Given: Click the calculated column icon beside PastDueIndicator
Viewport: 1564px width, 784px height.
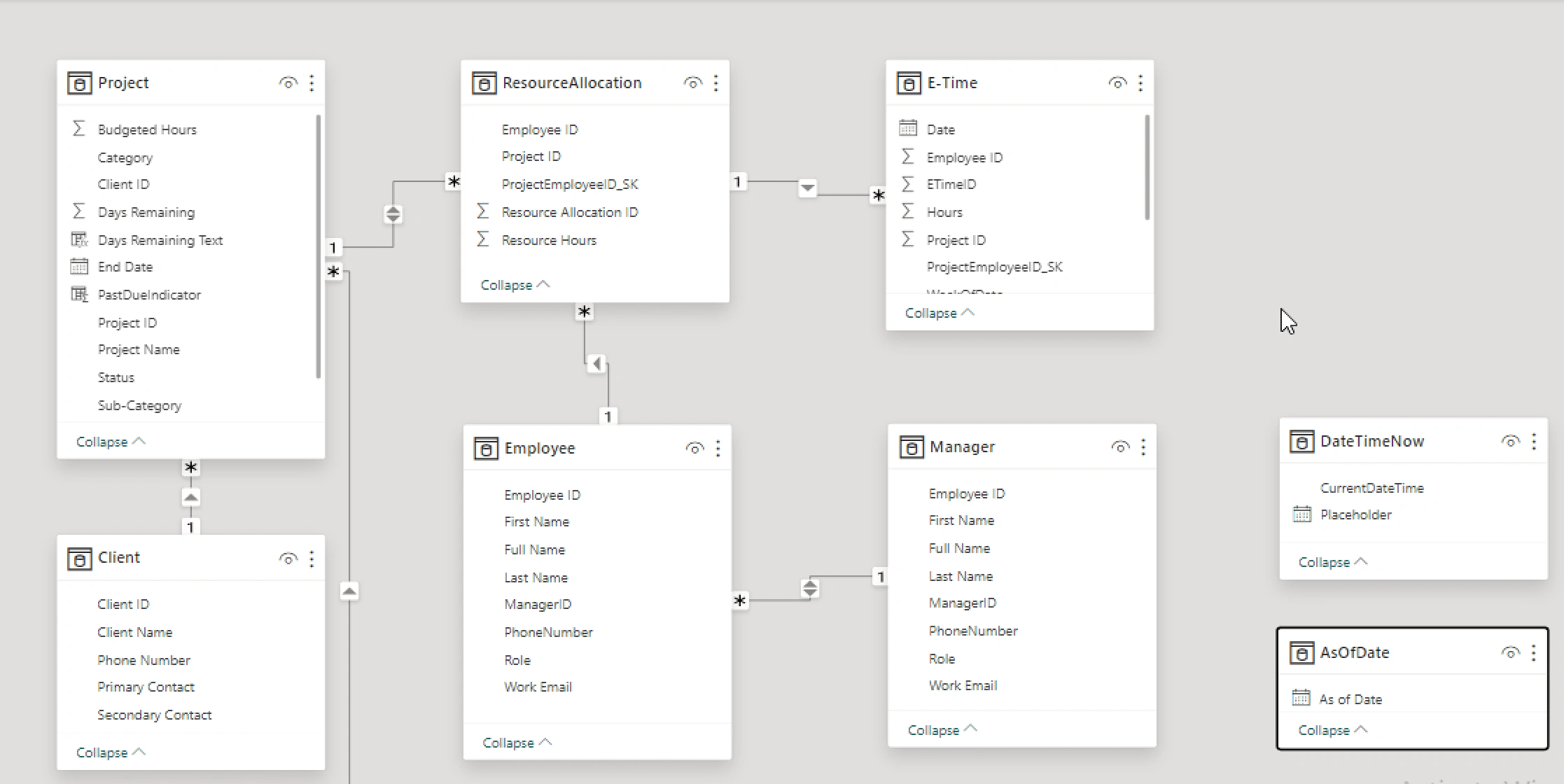Looking at the screenshot, I should 79,295.
